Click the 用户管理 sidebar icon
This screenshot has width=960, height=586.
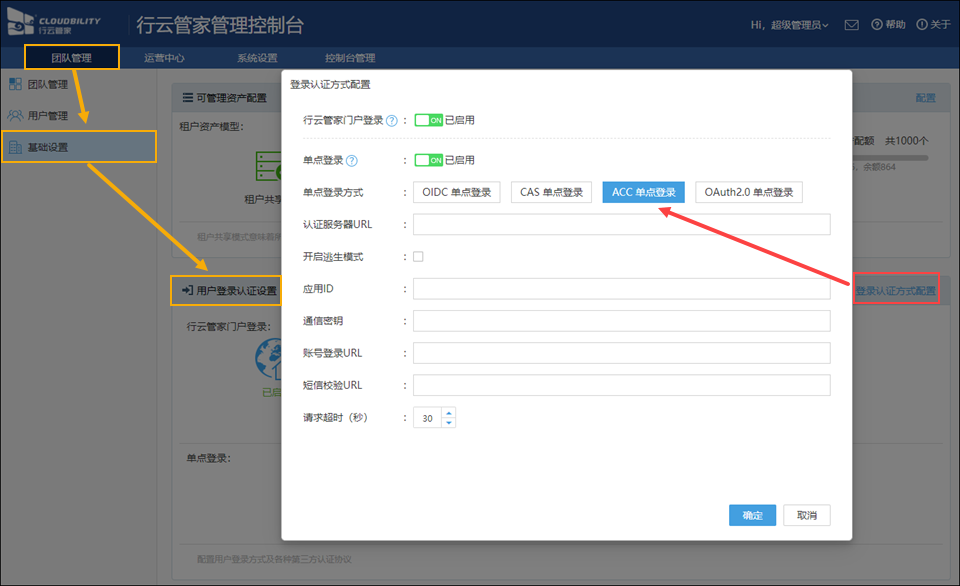(x=15, y=116)
